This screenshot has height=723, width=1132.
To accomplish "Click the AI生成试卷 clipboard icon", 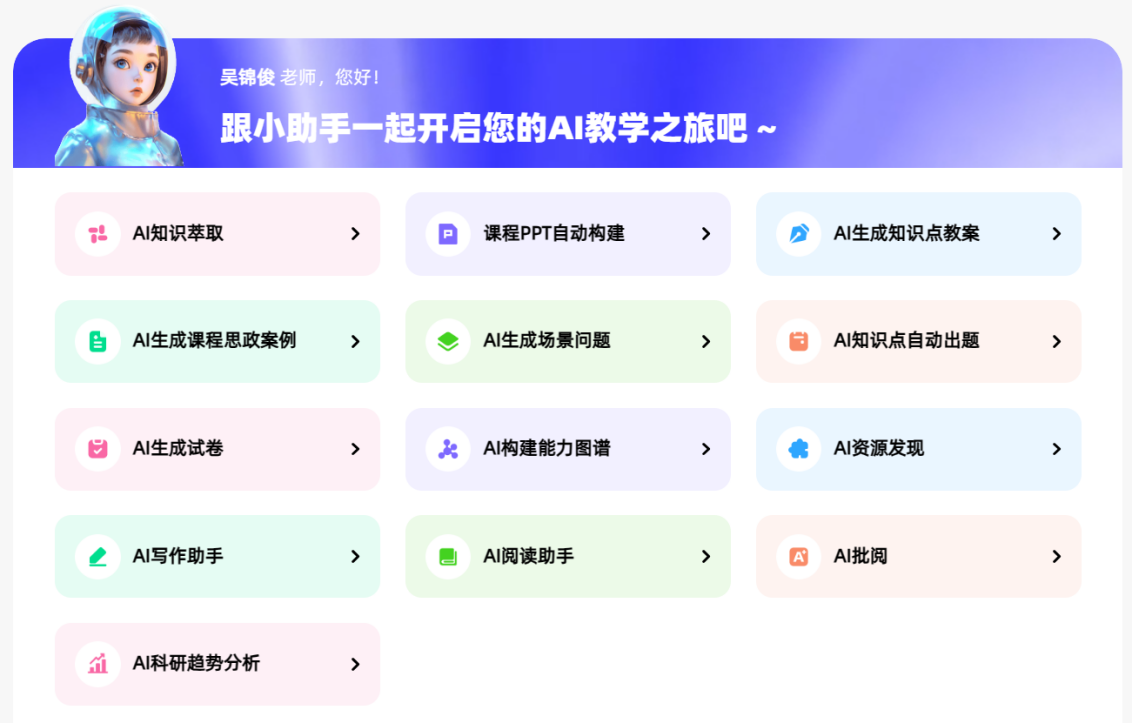I will tap(98, 449).
